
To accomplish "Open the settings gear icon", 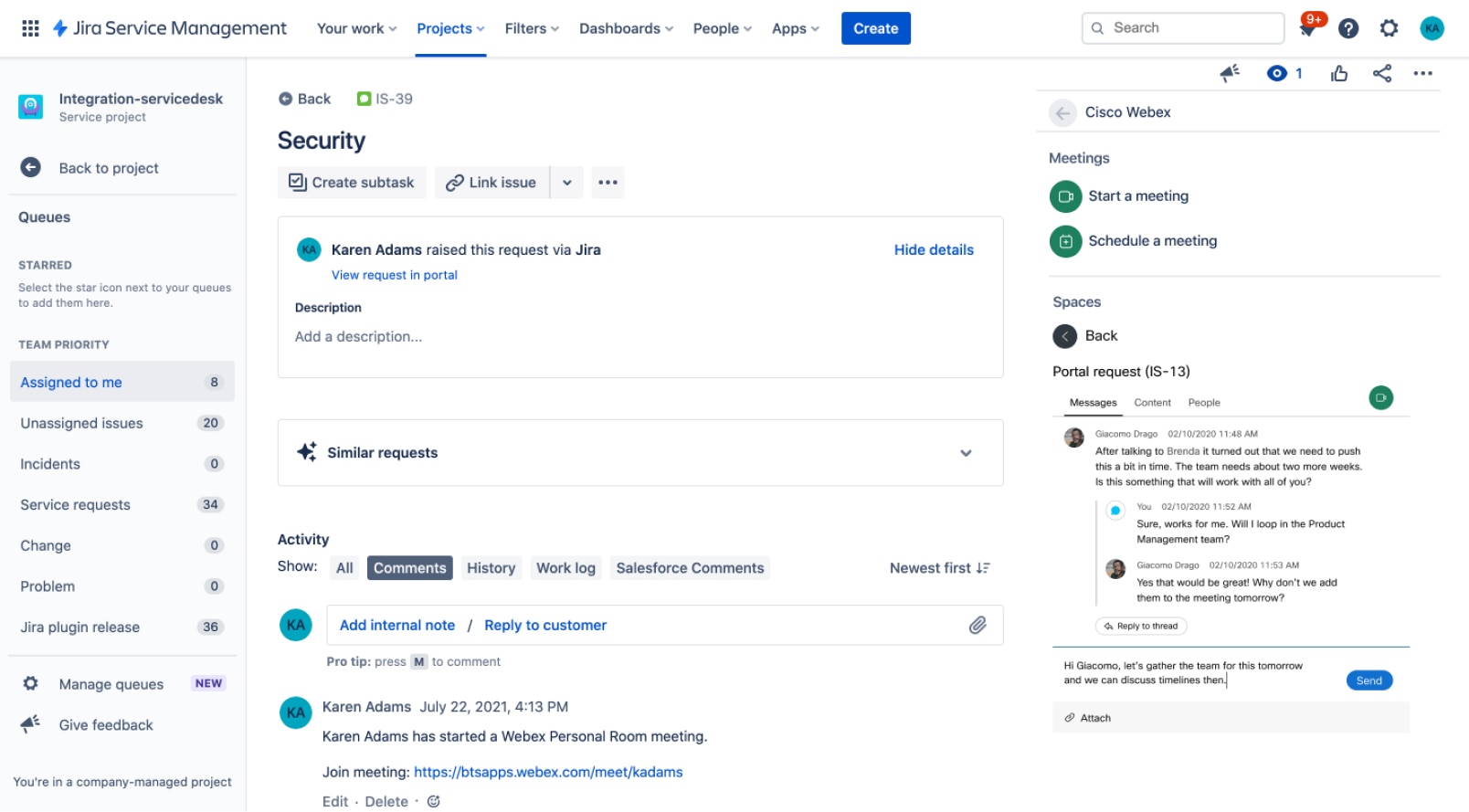I will pos(1390,28).
